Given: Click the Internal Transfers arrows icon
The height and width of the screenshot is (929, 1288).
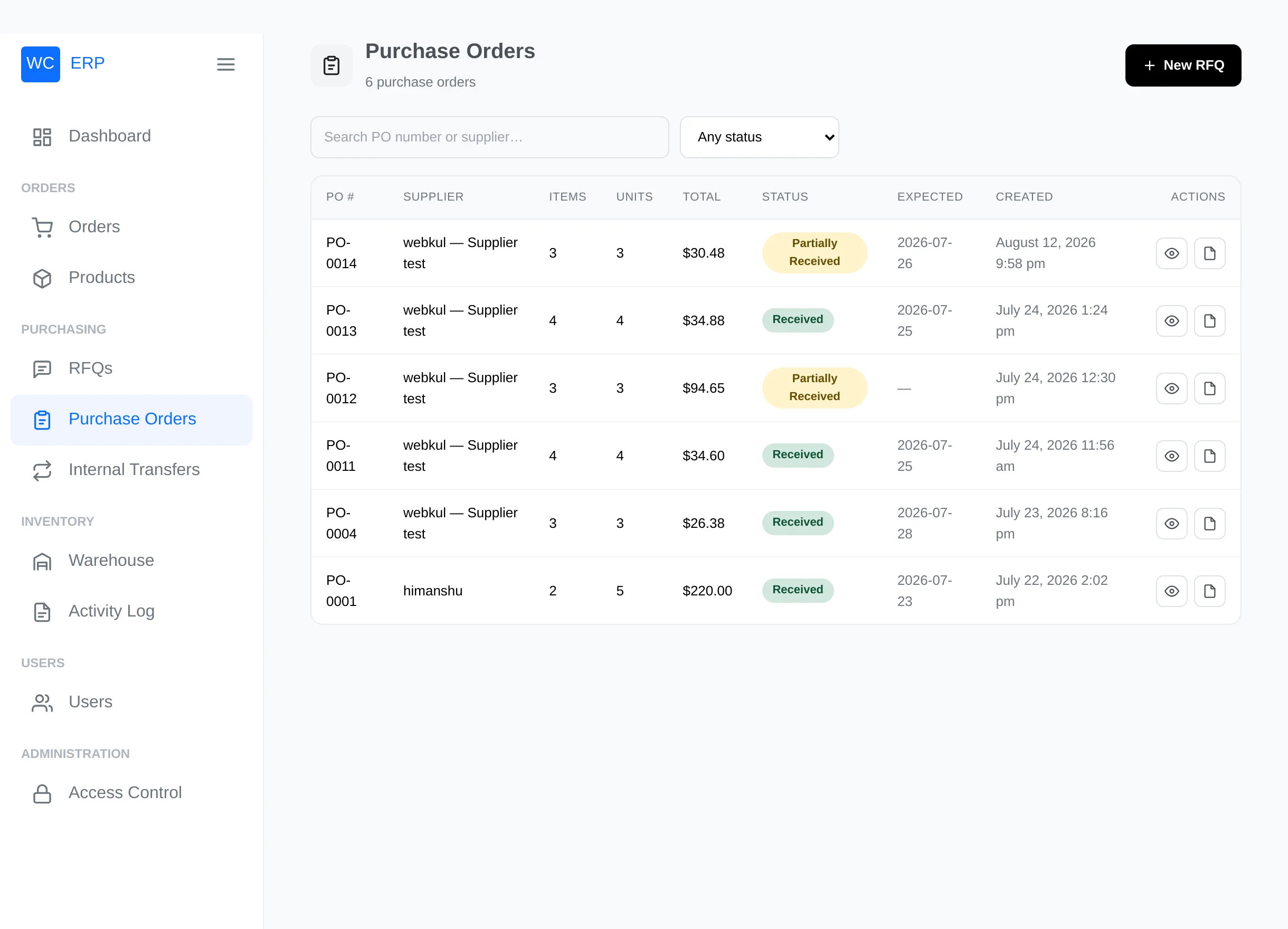Looking at the screenshot, I should tap(42, 470).
